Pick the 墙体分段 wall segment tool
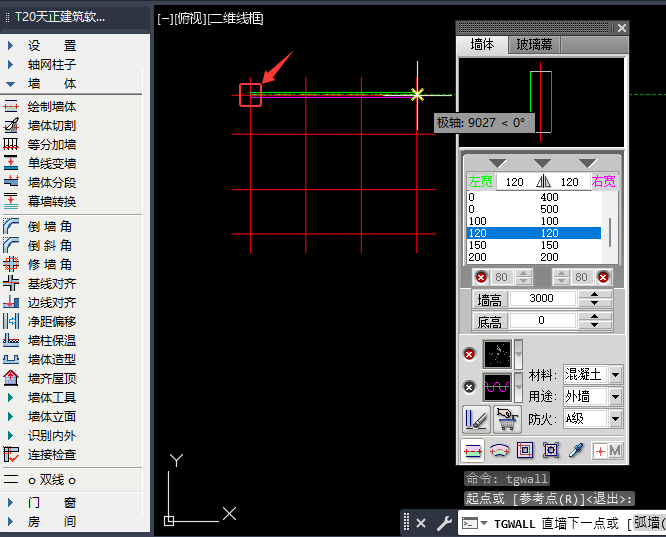Screen dimensions: 666x537 [40, 182]
